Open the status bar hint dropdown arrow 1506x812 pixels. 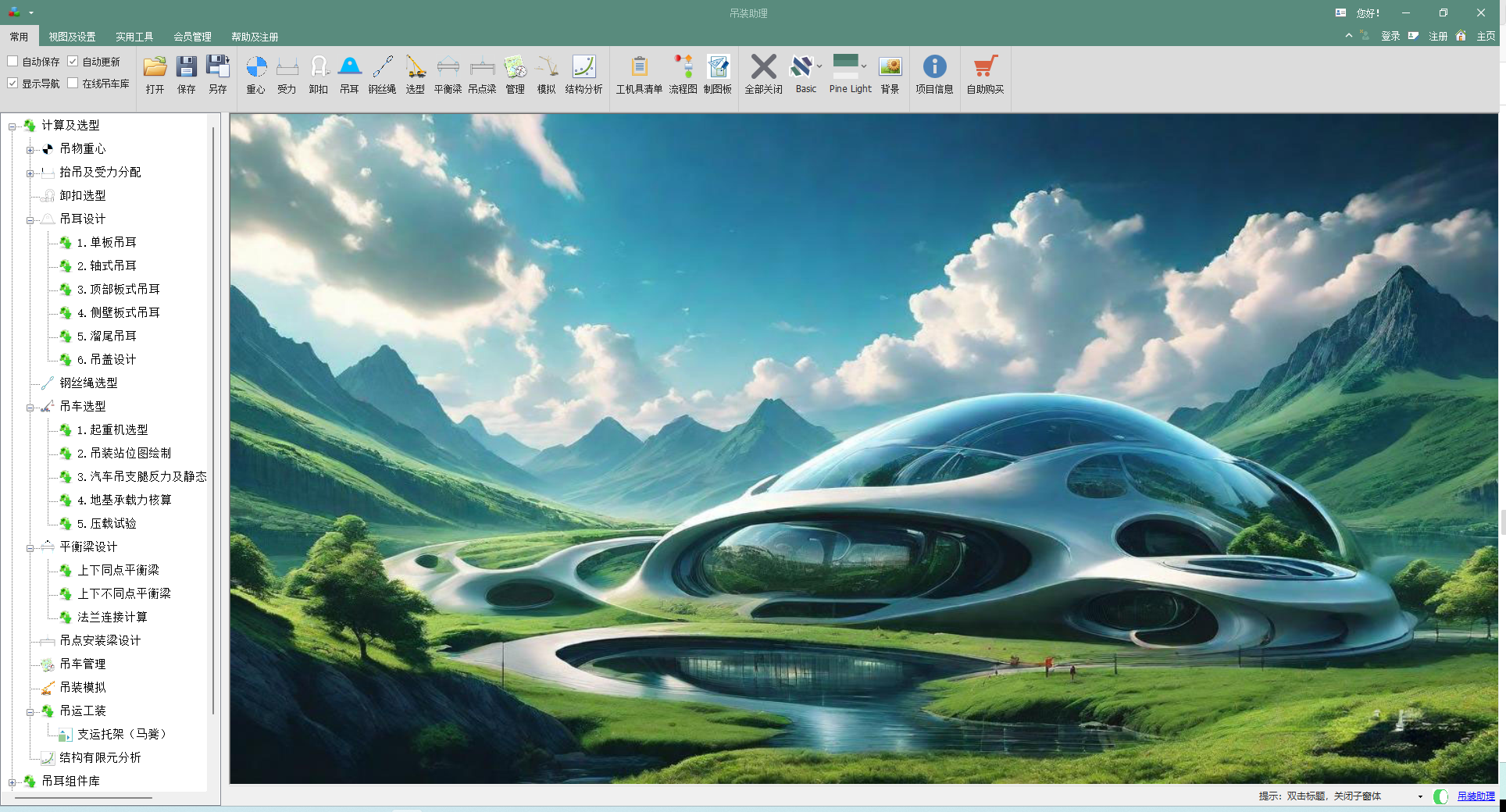(x=1420, y=796)
